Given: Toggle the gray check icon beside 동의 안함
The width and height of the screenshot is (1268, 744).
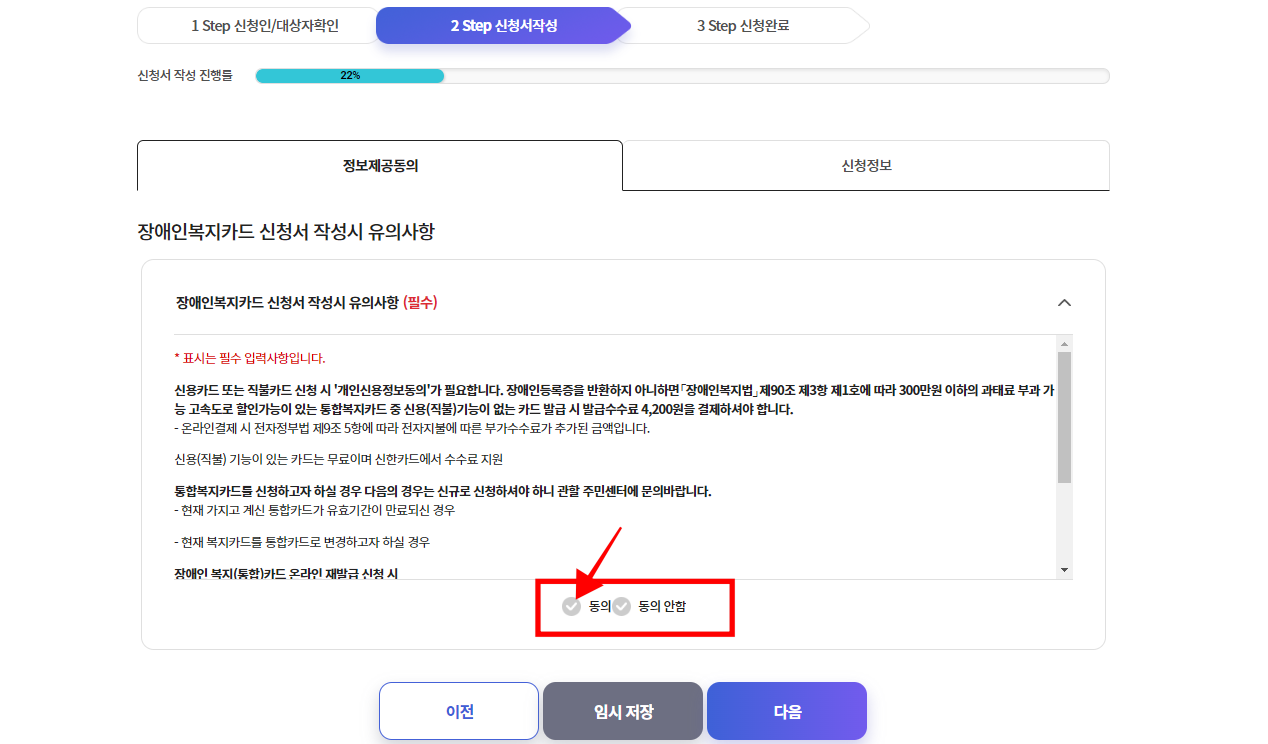Looking at the screenshot, I should tap(622, 605).
